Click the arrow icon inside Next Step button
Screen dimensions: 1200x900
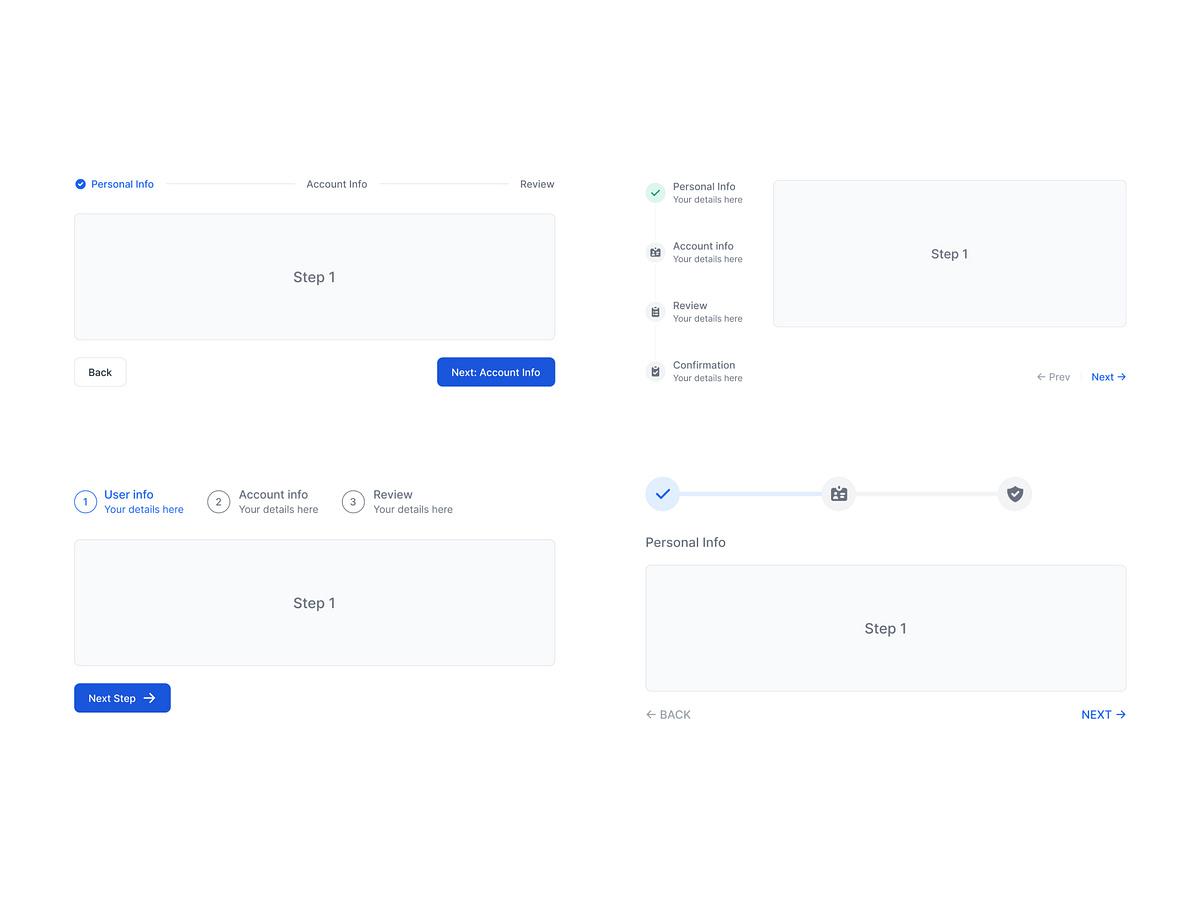pos(152,698)
